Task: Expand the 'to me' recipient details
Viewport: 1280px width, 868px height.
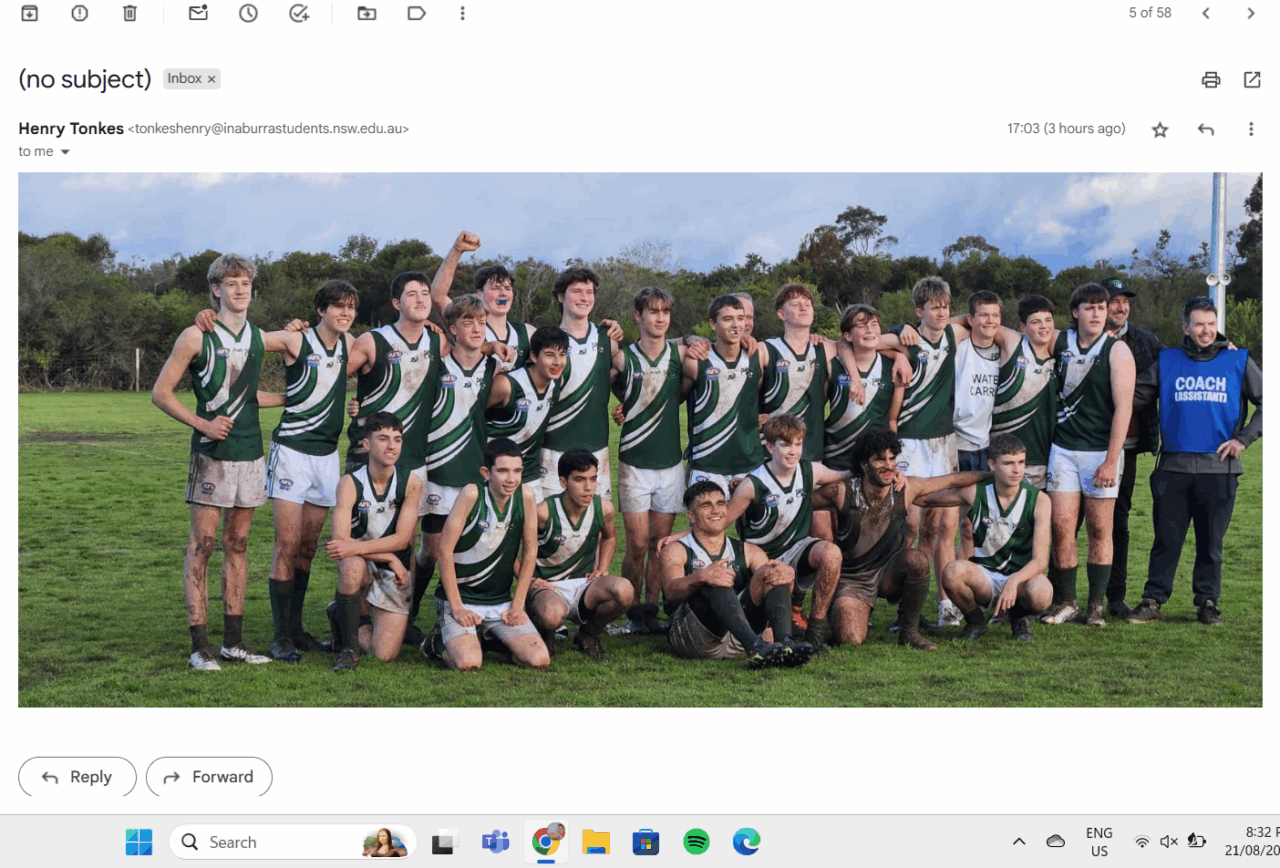Action: [x=65, y=152]
